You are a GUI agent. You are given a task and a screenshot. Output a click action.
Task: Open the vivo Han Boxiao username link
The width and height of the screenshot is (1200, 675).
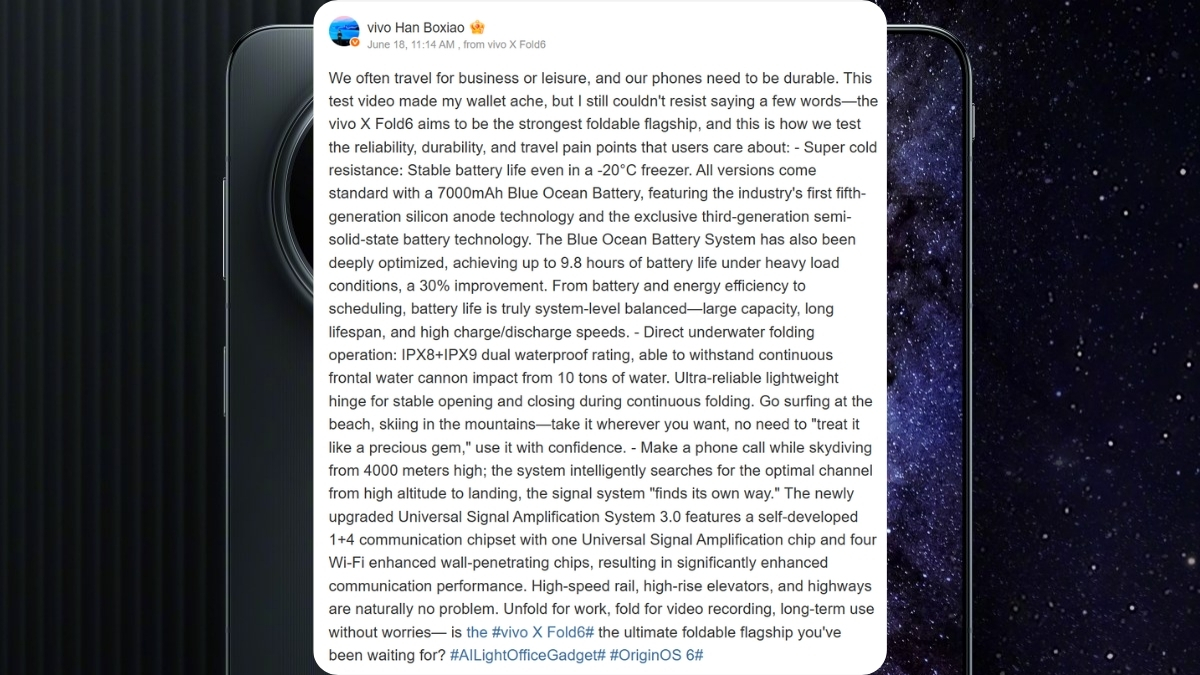click(416, 27)
